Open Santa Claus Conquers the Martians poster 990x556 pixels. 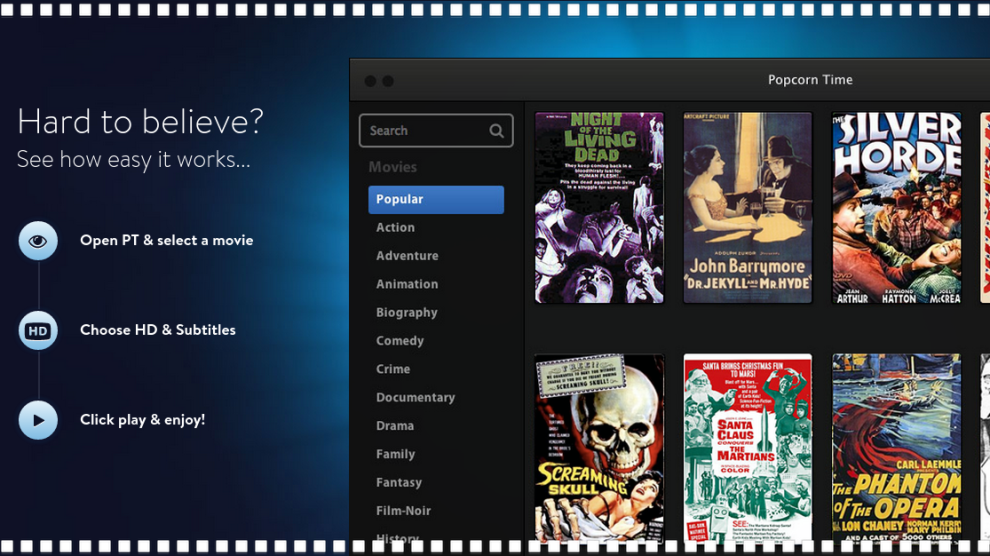747,448
